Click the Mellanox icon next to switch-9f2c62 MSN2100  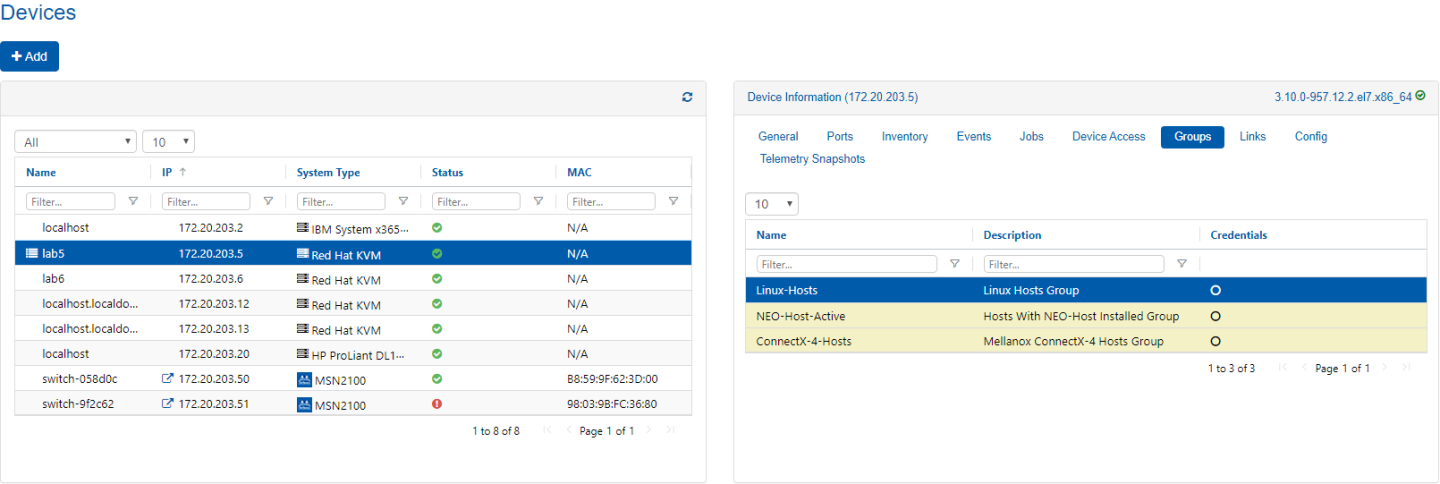click(x=305, y=405)
